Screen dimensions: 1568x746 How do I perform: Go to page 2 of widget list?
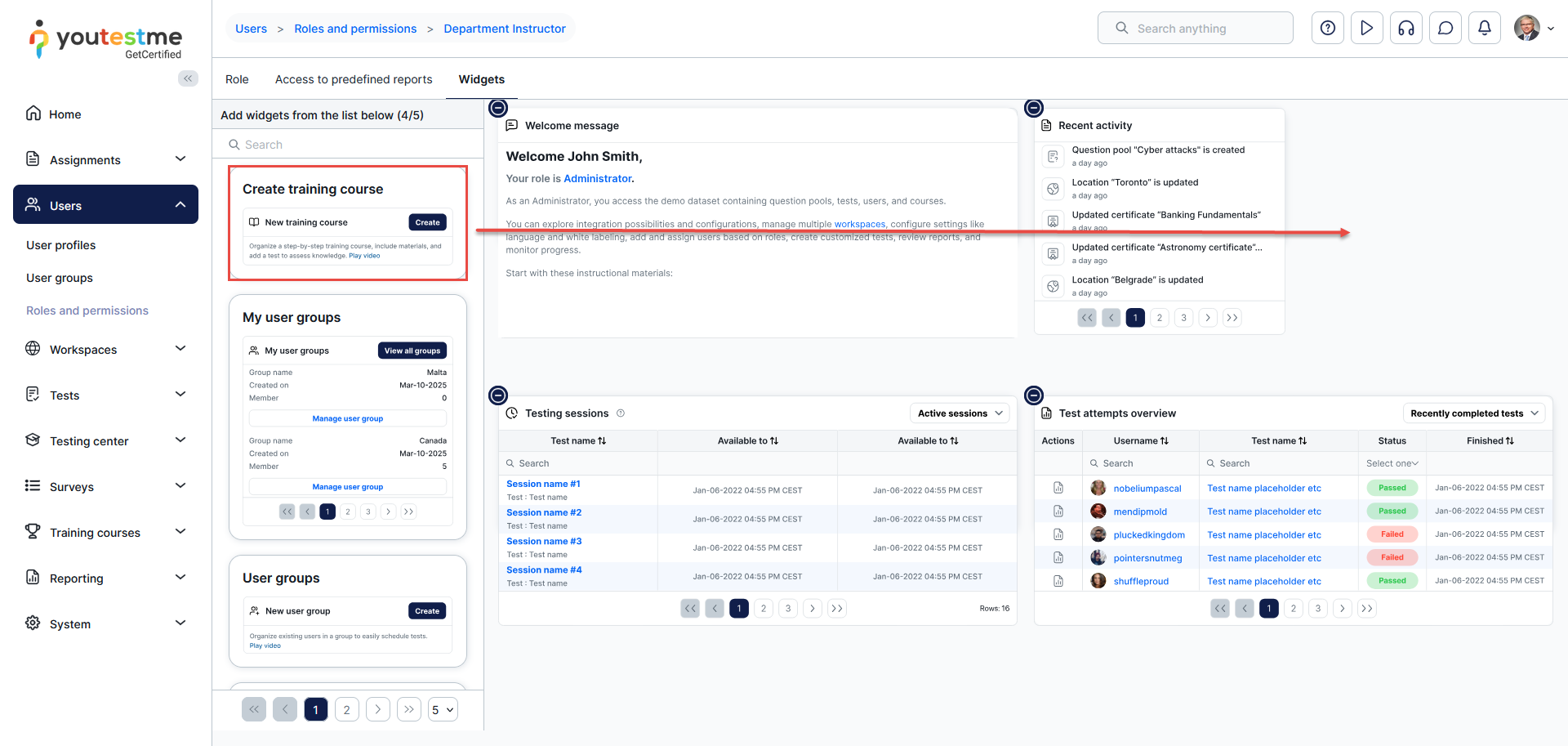346,710
